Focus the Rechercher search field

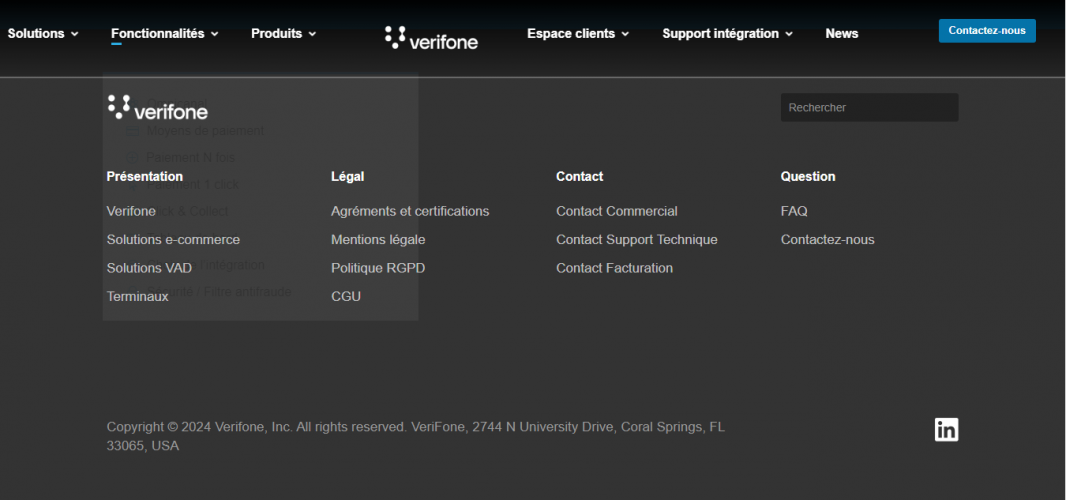point(868,108)
